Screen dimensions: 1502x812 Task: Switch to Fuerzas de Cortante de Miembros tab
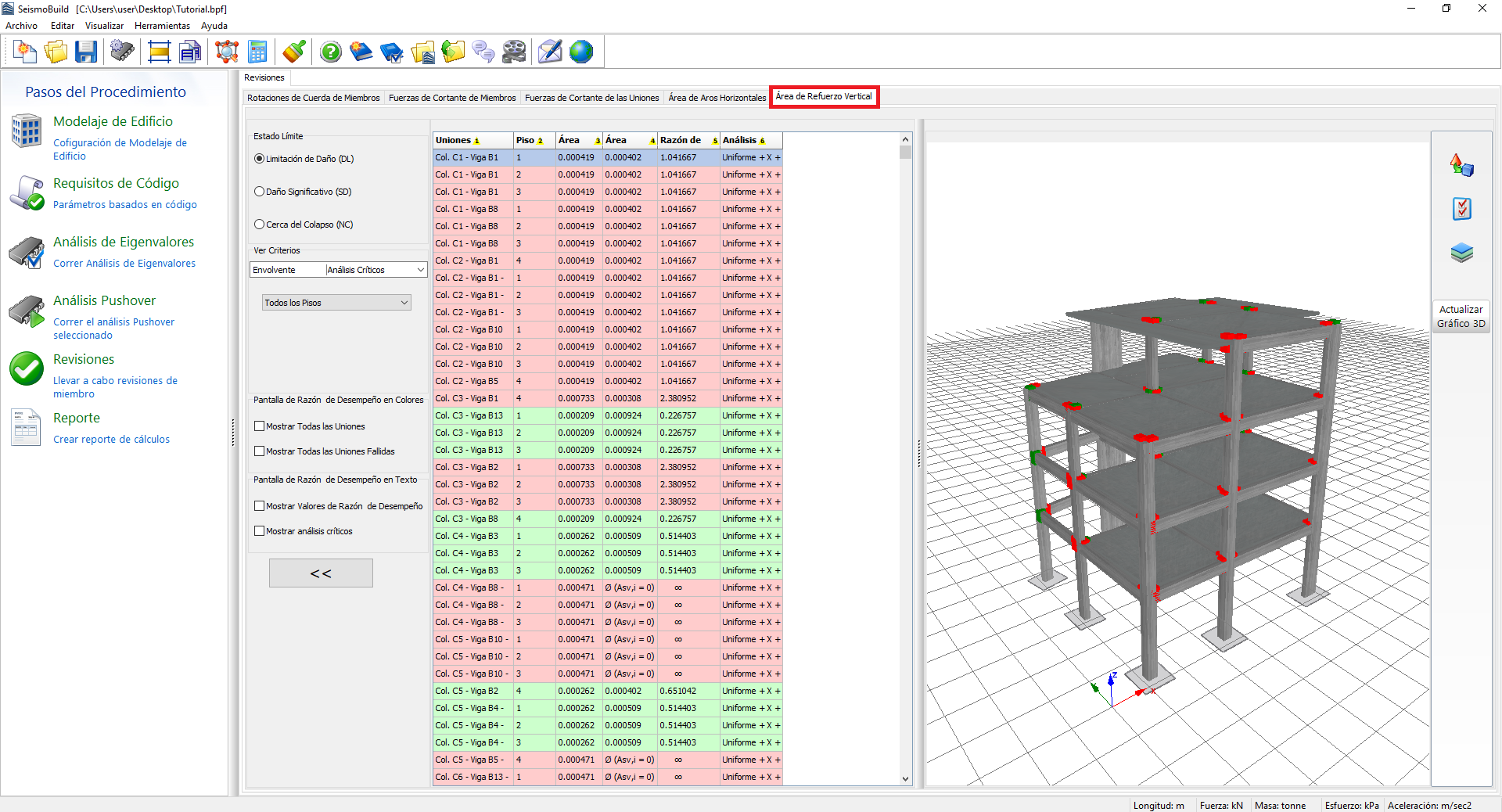coord(452,98)
